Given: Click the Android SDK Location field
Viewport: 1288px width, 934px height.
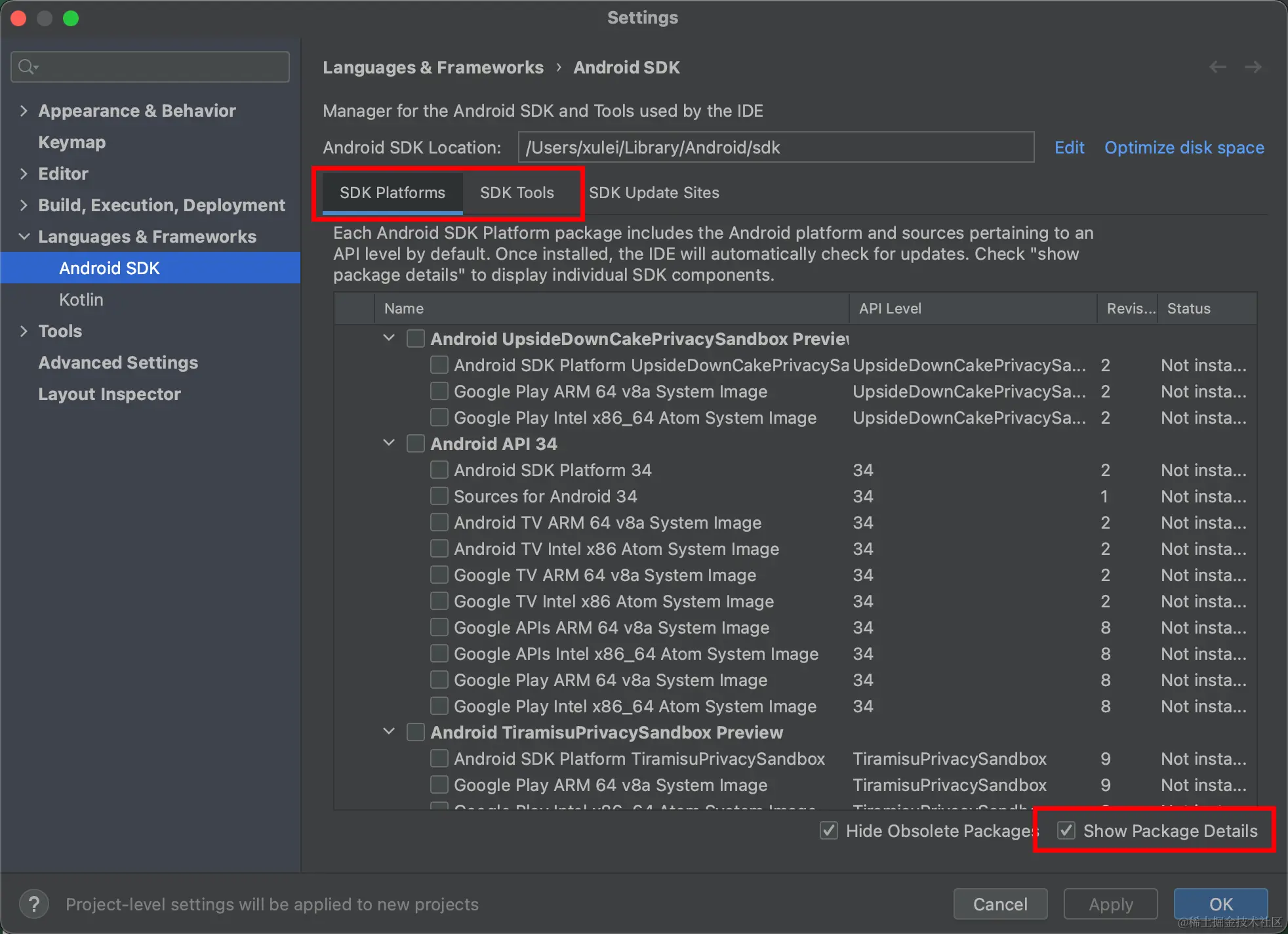Looking at the screenshot, I should [x=775, y=148].
